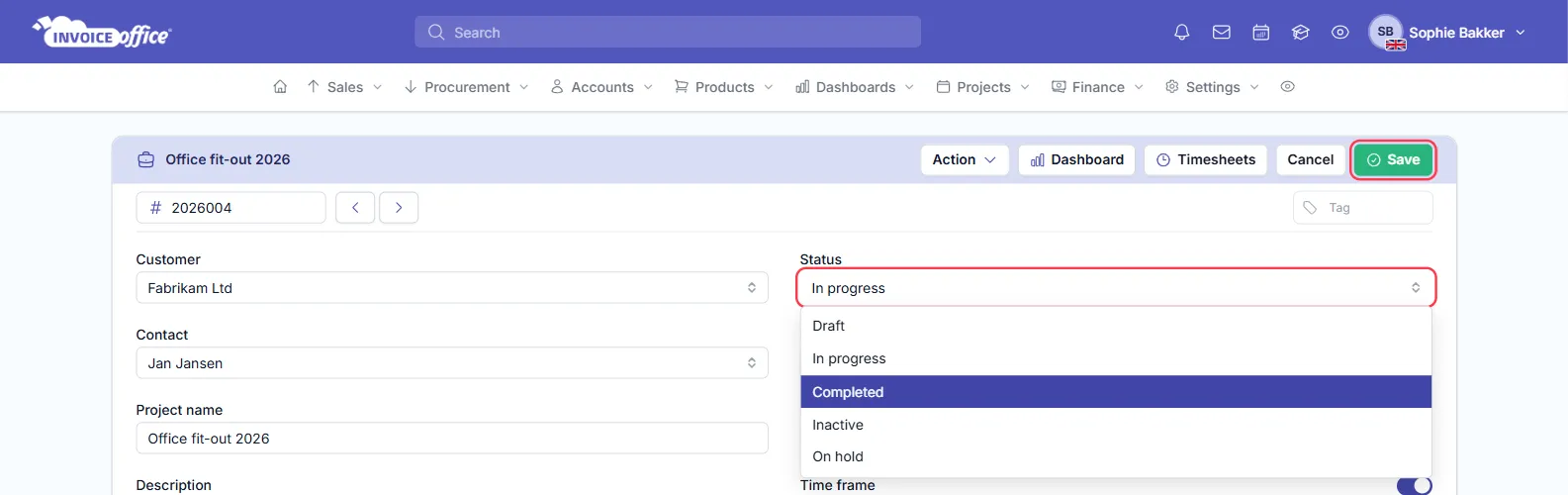Click the Search input field
Screen dimensions: 1568x495
tap(668, 32)
